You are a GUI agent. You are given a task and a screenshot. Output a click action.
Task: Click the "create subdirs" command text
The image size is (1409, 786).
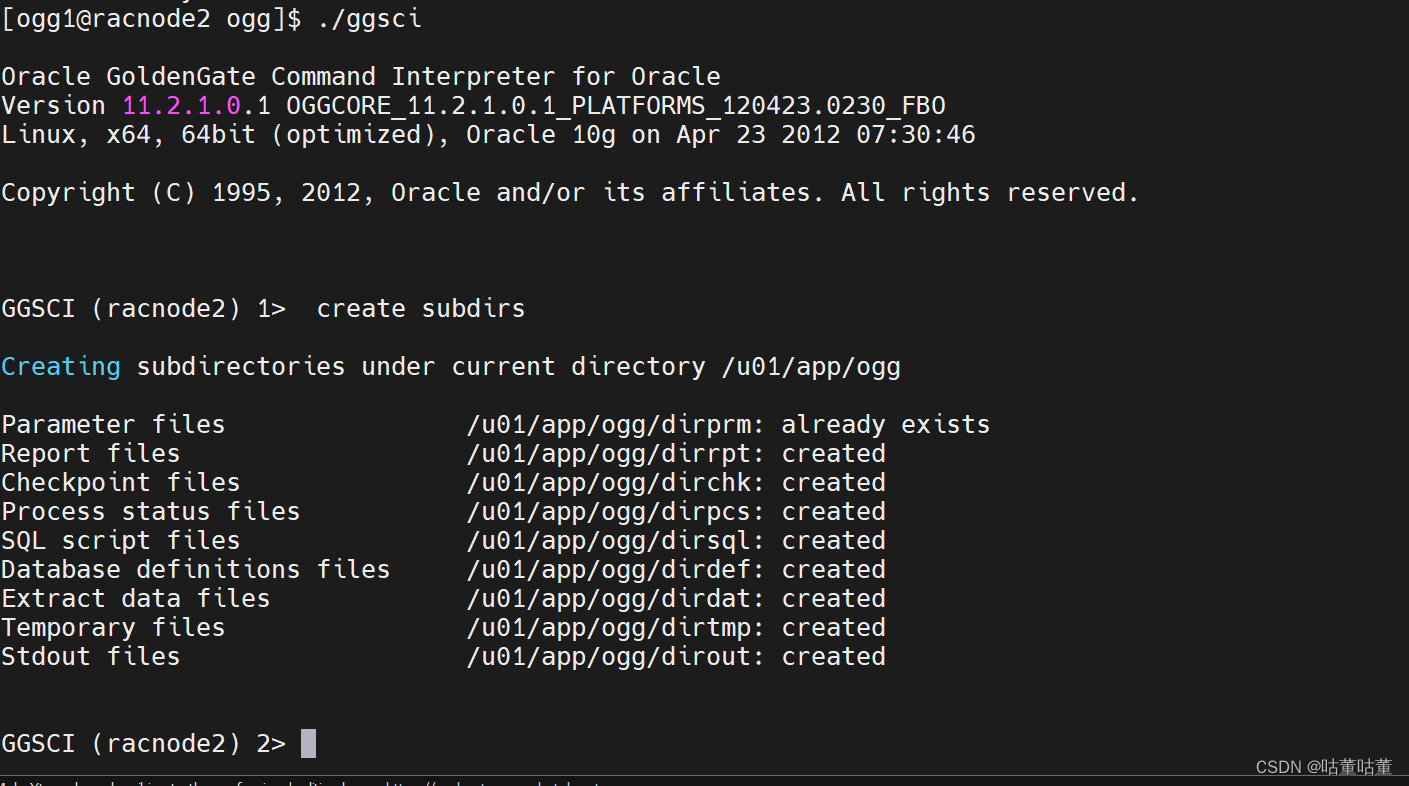[420, 308]
